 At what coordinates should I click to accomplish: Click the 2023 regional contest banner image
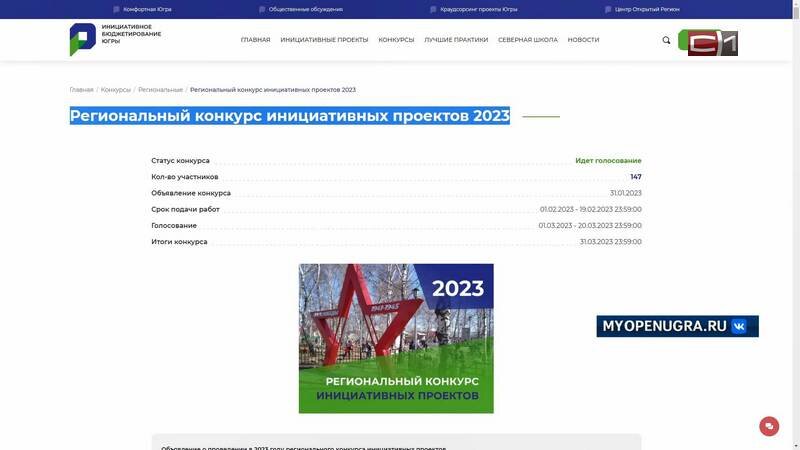(396, 338)
